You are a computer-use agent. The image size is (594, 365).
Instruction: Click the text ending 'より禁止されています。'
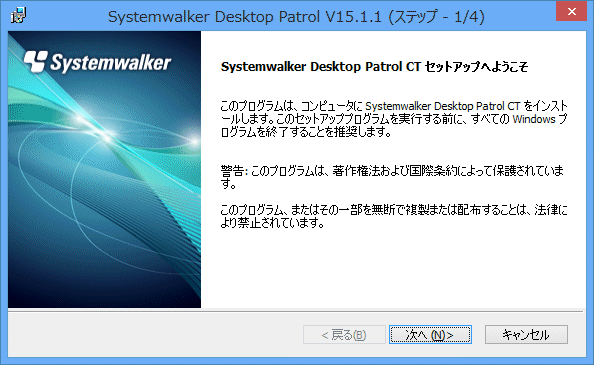pos(394,216)
